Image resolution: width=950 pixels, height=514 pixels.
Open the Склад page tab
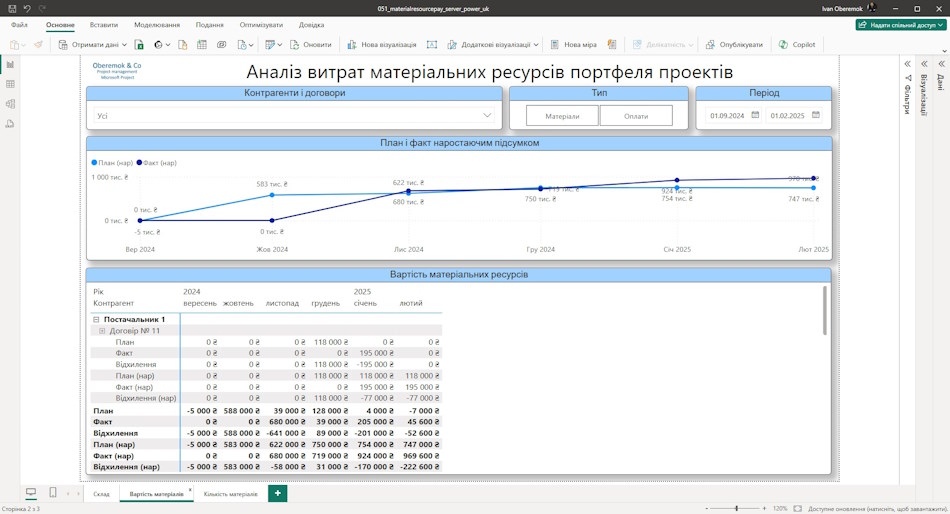(102, 494)
